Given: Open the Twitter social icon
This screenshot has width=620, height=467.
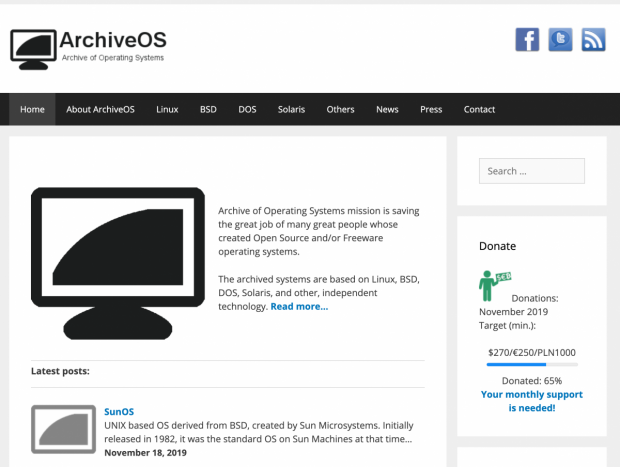Looking at the screenshot, I should [560, 40].
